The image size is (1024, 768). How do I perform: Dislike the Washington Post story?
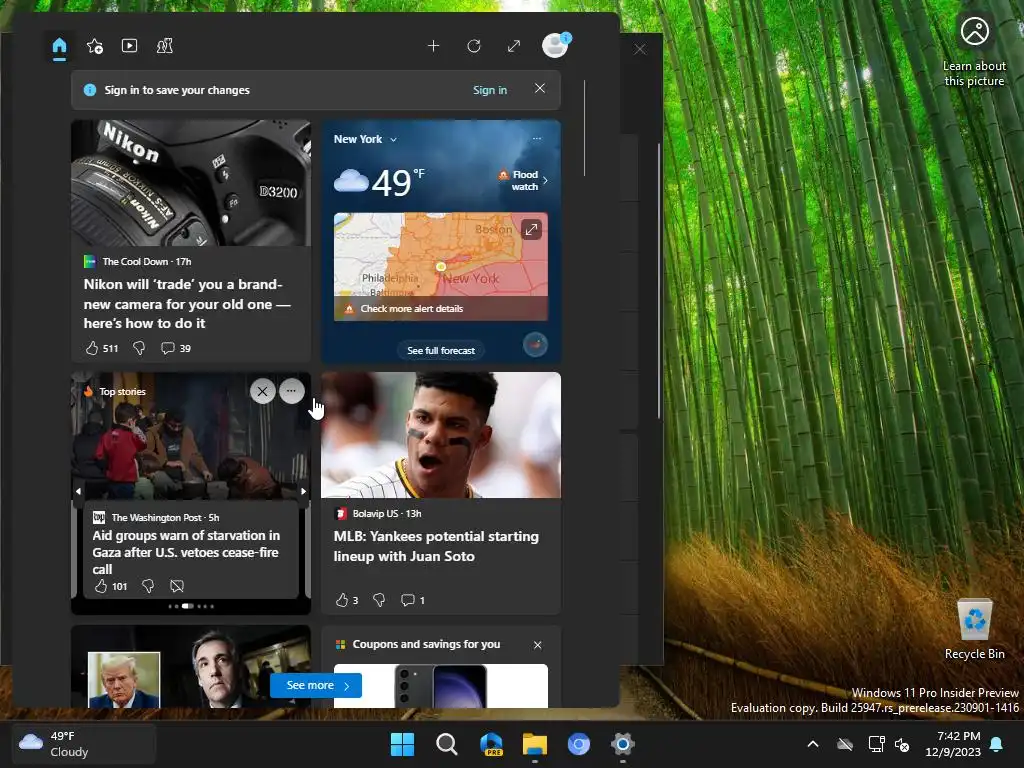coord(148,586)
